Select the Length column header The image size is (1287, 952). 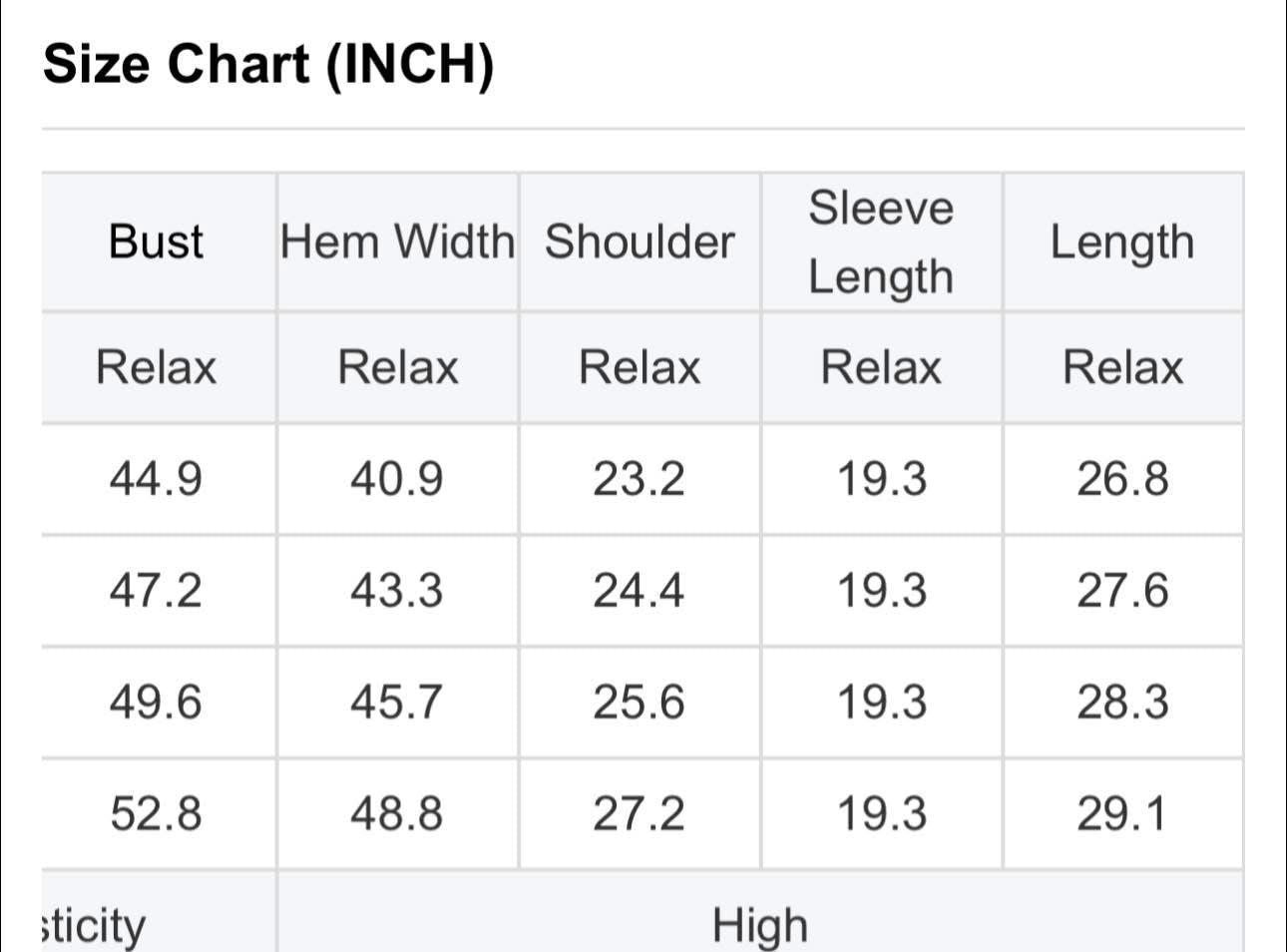pyautogui.click(x=1122, y=241)
